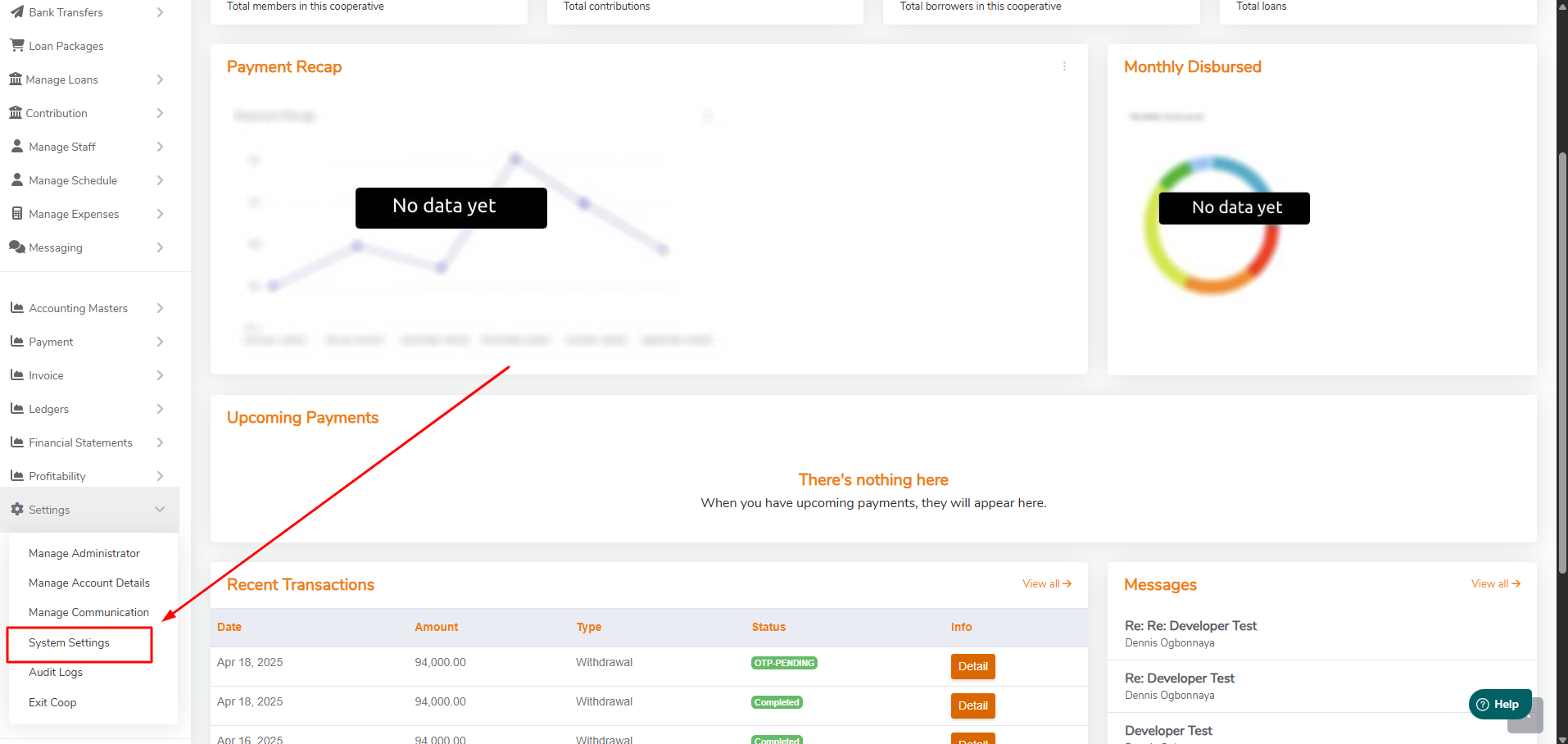Screen dimensions: 1568x744
Task: Open Audit Logs
Action: click(56, 672)
